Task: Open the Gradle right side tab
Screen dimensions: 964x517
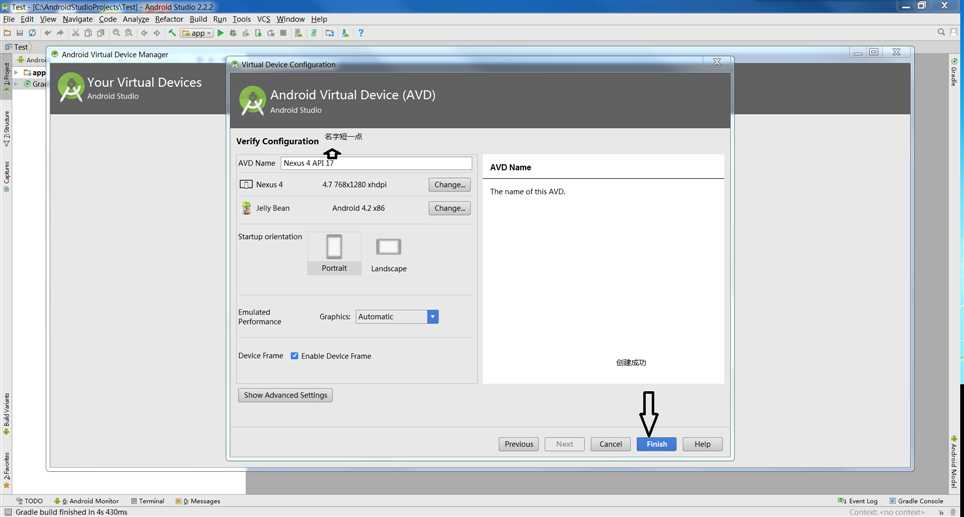Action: pyautogui.click(x=954, y=72)
